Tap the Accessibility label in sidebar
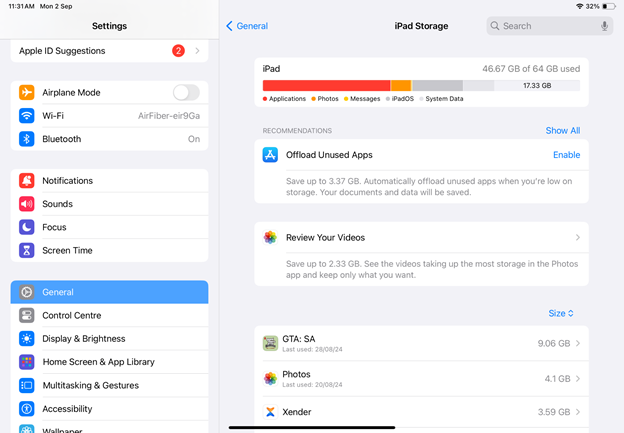624x433 pixels. click(x=67, y=409)
